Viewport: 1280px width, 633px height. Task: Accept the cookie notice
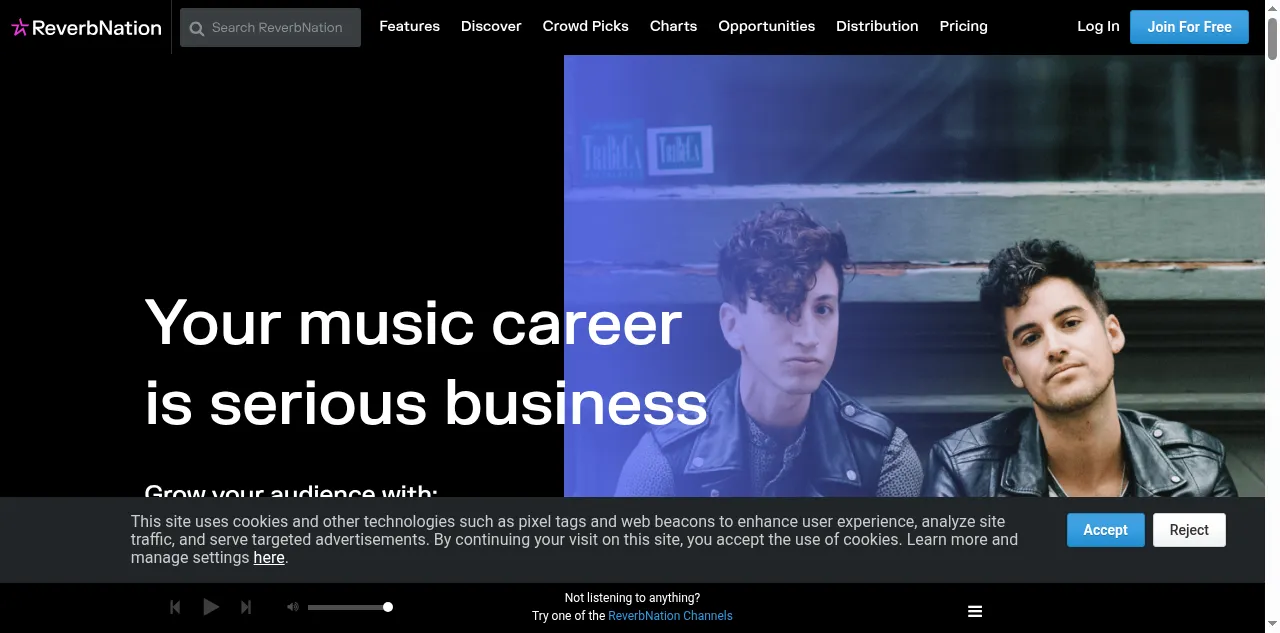pyautogui.click(x=1105, y=530)
